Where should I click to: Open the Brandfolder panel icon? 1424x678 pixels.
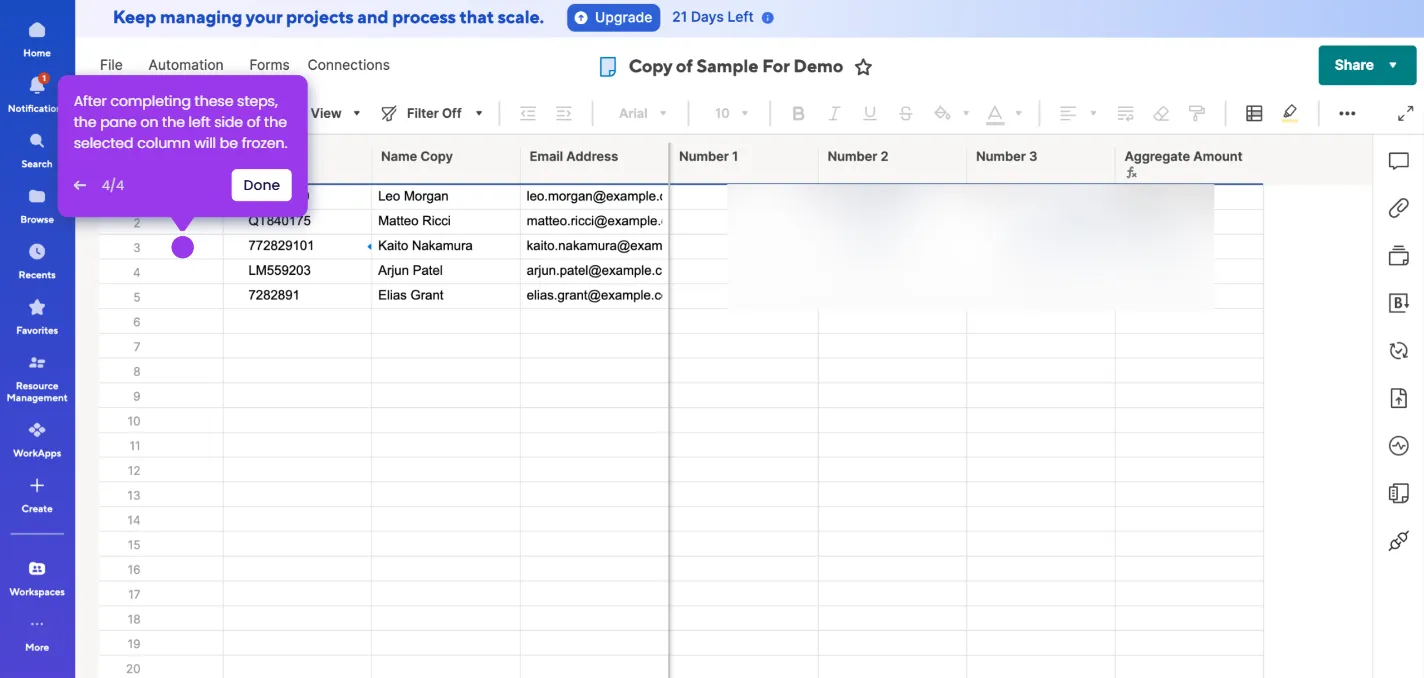1399,303
